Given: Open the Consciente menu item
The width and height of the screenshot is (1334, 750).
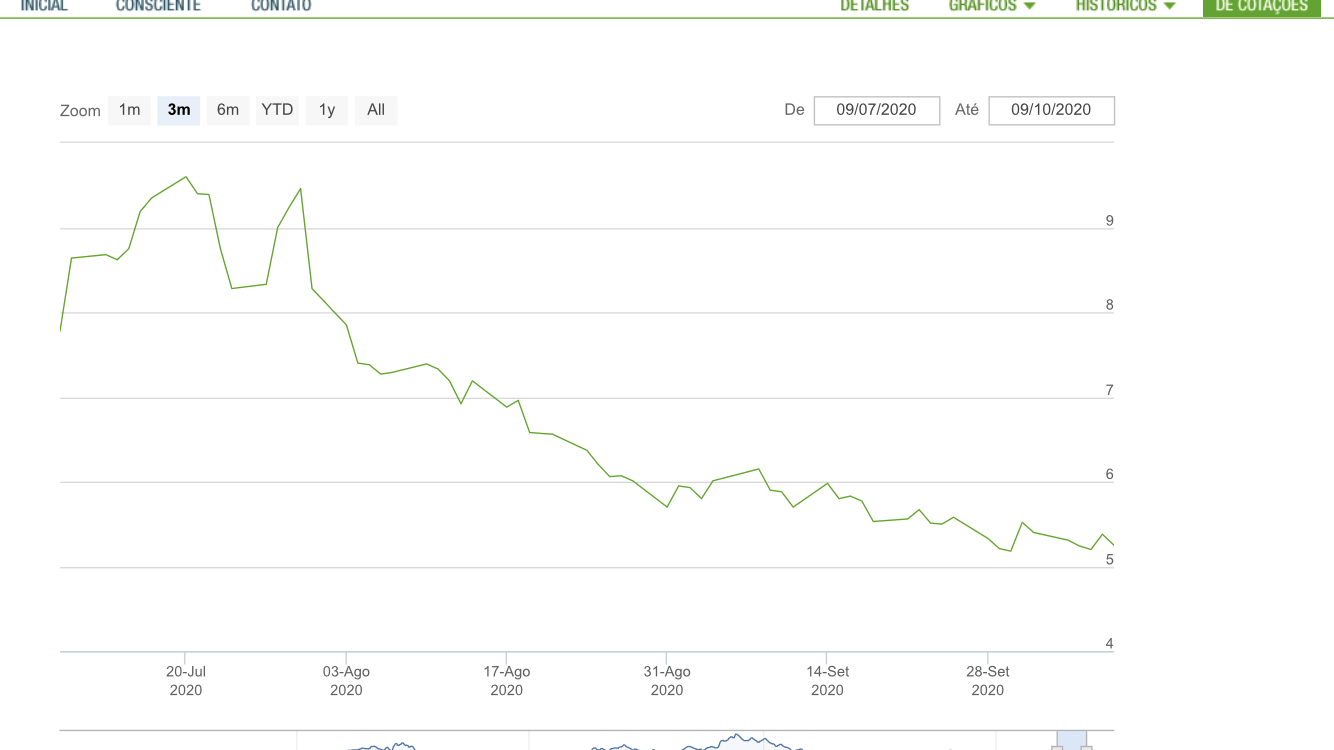Looking at the screenshot, I should 158,7.
